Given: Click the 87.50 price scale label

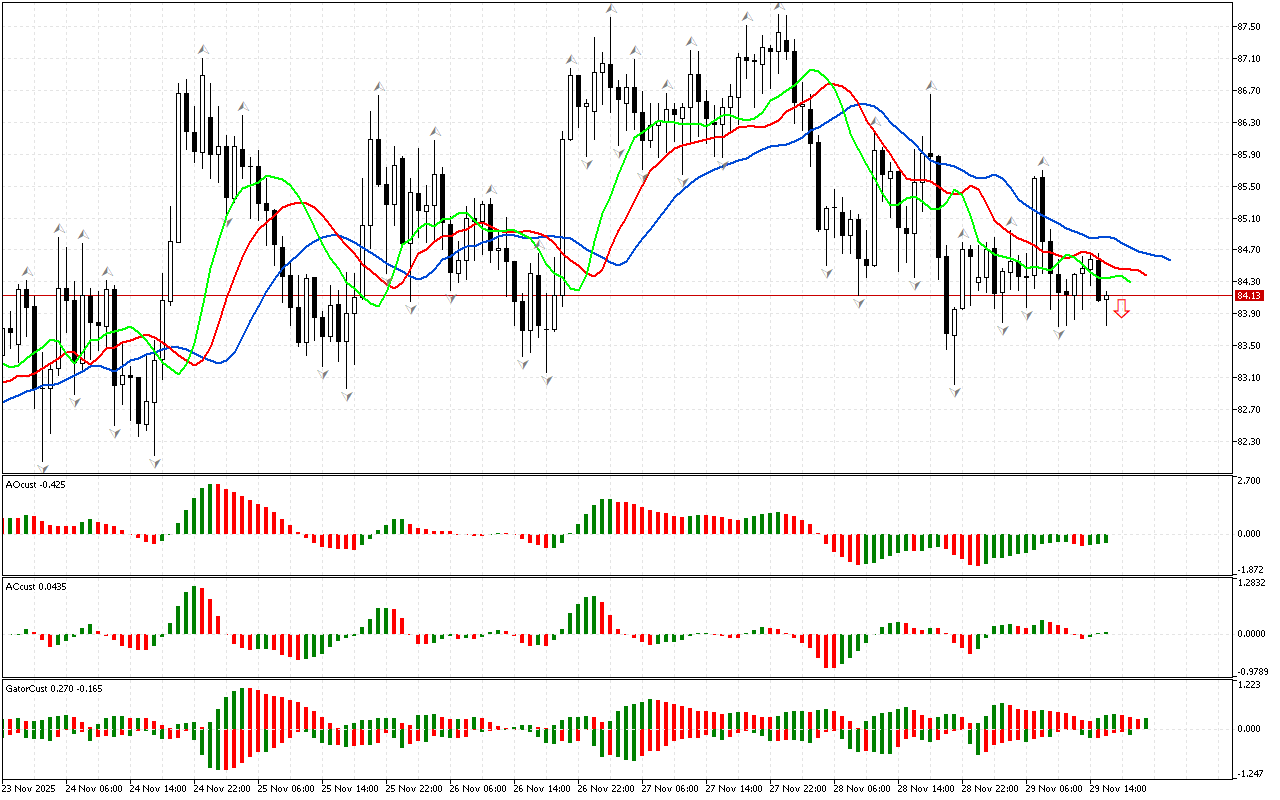Looking at the screenshot, I should pyautogui.click(x=1248, y=27).
